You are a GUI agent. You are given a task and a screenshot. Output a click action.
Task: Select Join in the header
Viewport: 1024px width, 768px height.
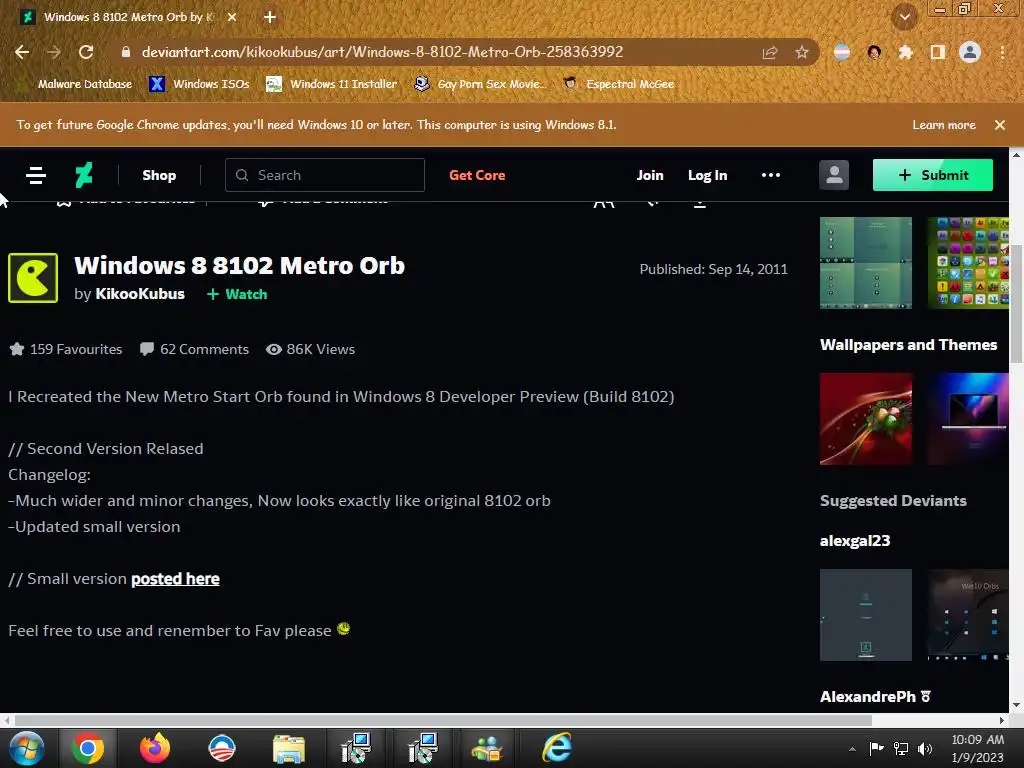pos(650,175)
